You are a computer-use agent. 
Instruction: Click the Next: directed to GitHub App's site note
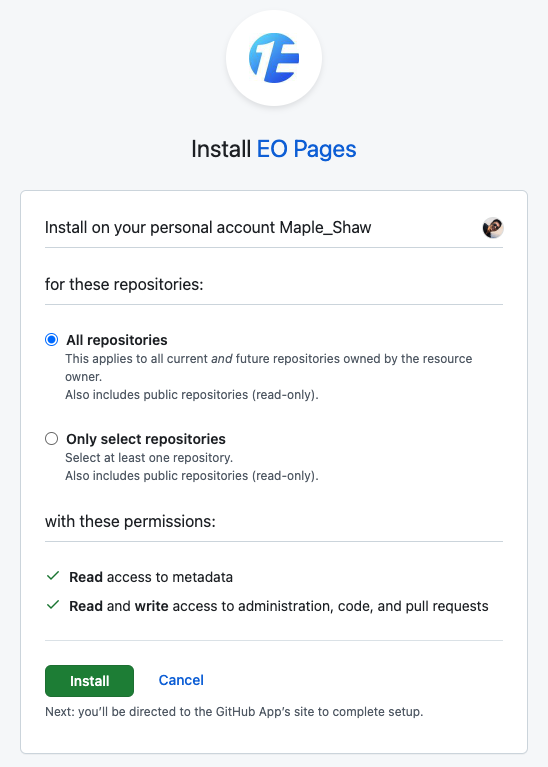(x=234, y=711)
